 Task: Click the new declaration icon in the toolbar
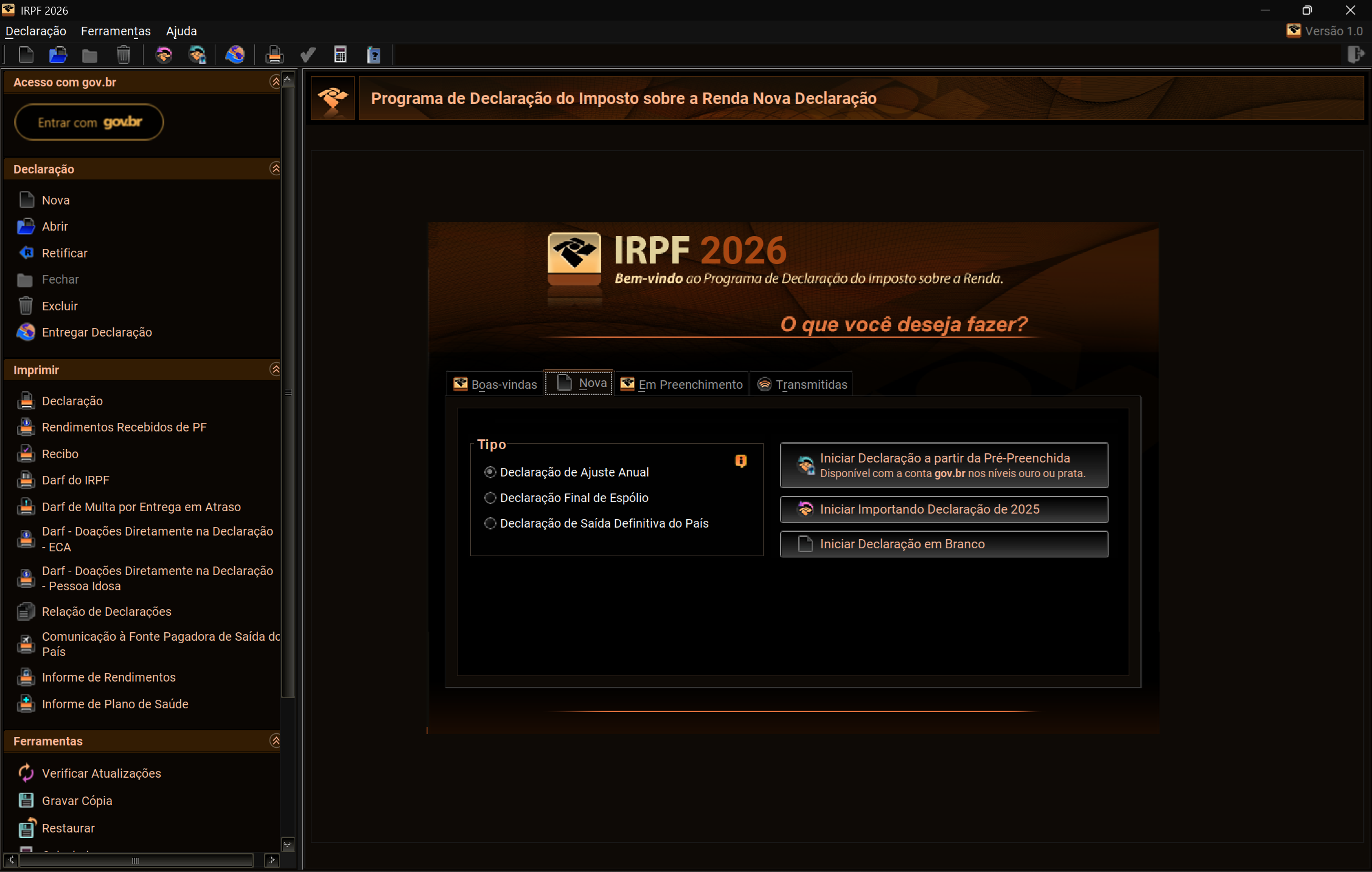point(26,55)
